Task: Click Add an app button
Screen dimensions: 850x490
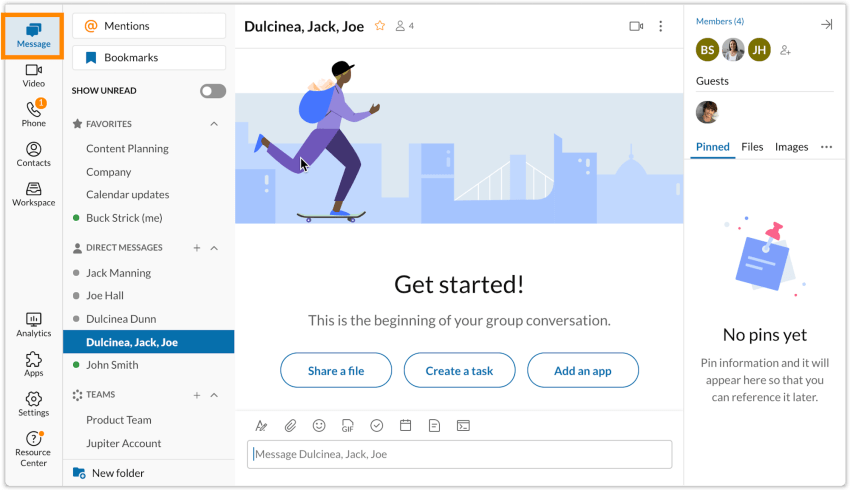Action: click(583, 371)
